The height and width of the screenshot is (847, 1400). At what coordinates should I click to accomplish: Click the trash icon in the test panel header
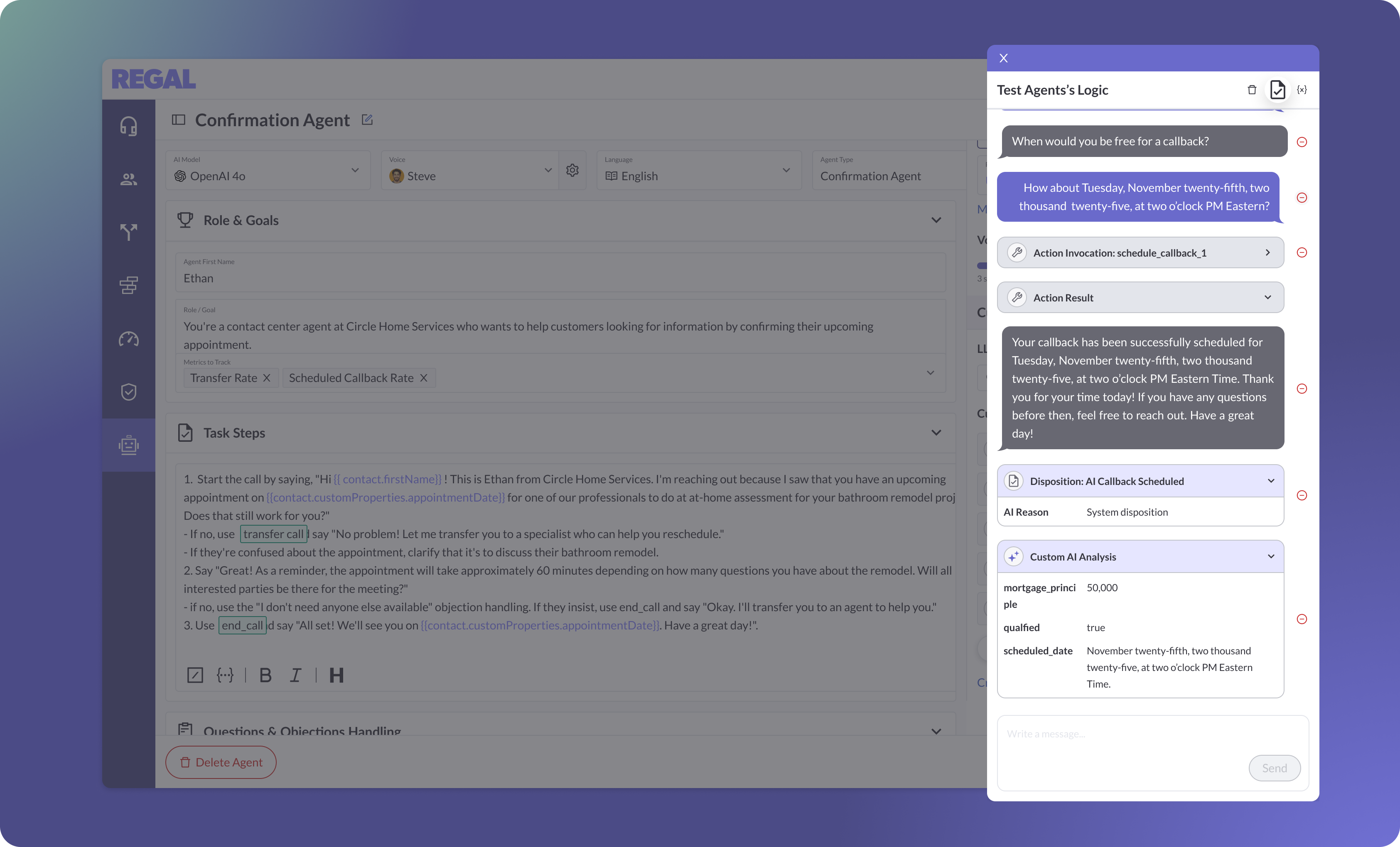(x=1252, y=90)
